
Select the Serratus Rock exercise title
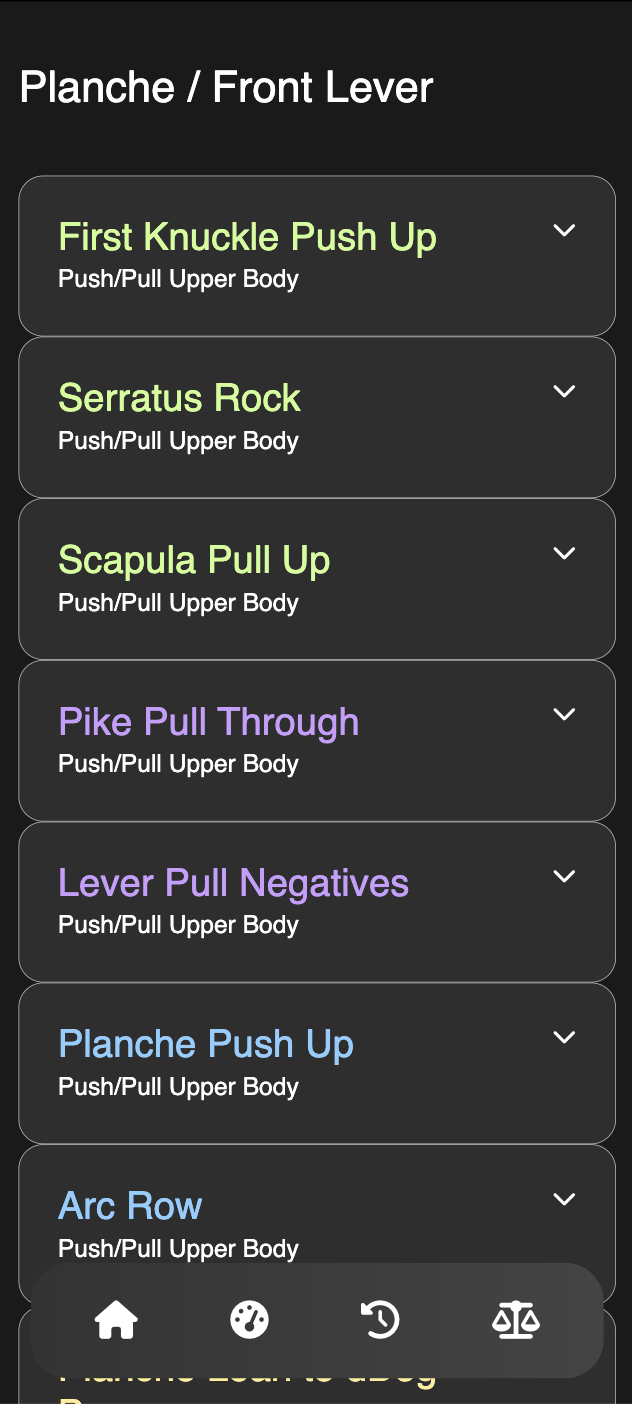[x=179, y=398]
